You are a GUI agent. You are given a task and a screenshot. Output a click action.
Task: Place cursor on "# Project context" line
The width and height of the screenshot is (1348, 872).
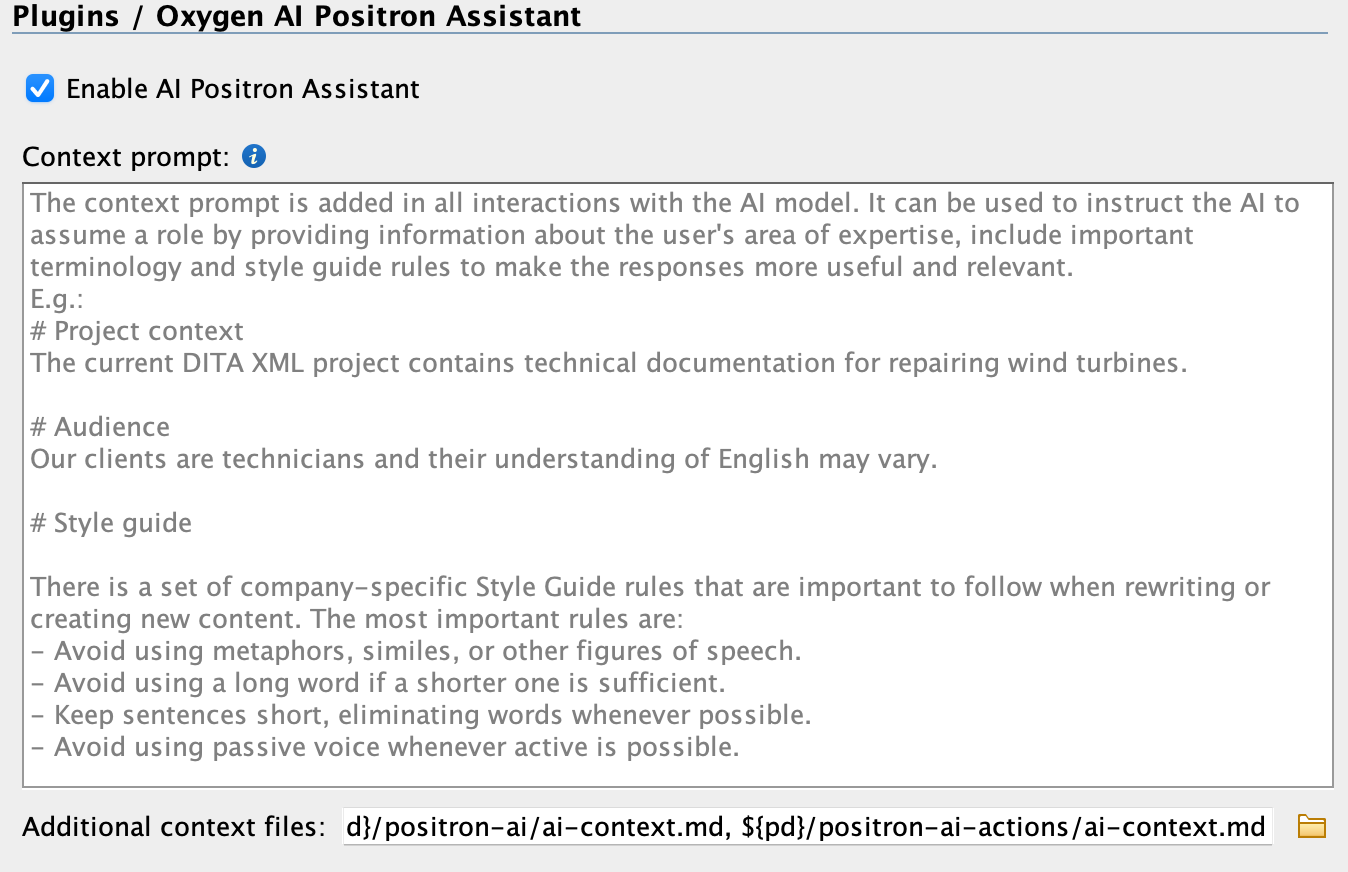click(x=137, y=331)
